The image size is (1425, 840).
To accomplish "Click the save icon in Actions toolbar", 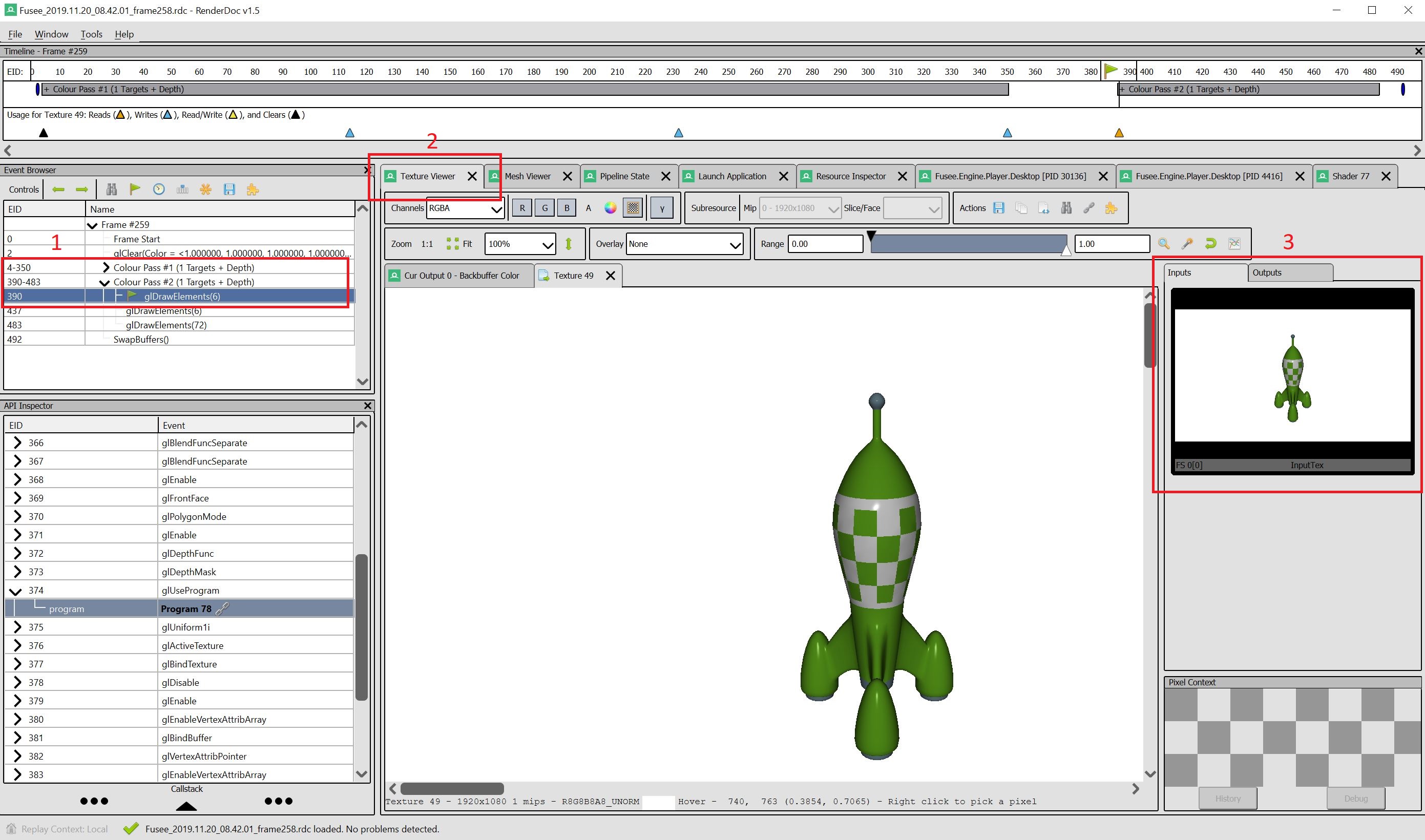I will tap(999, 208).
